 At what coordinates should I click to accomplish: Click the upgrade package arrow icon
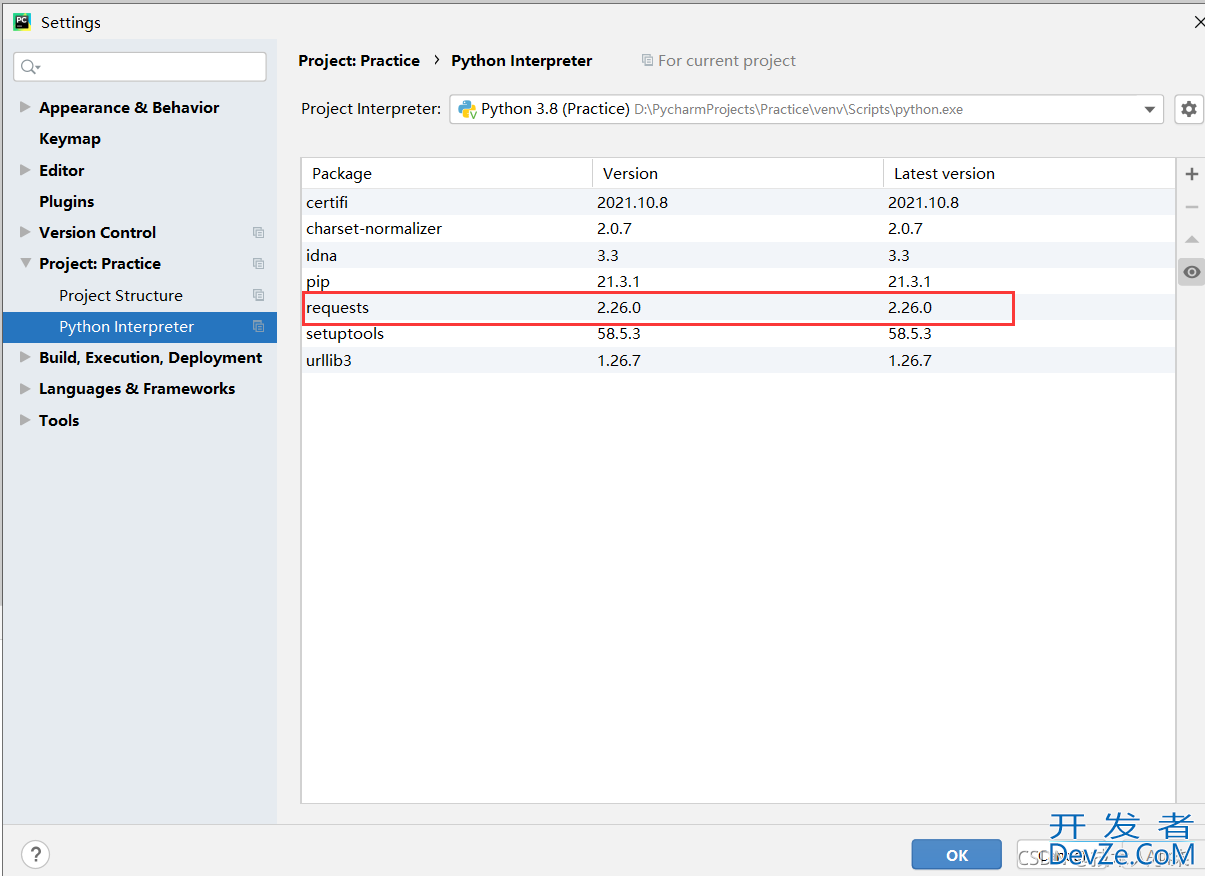tap(1191, 240)
